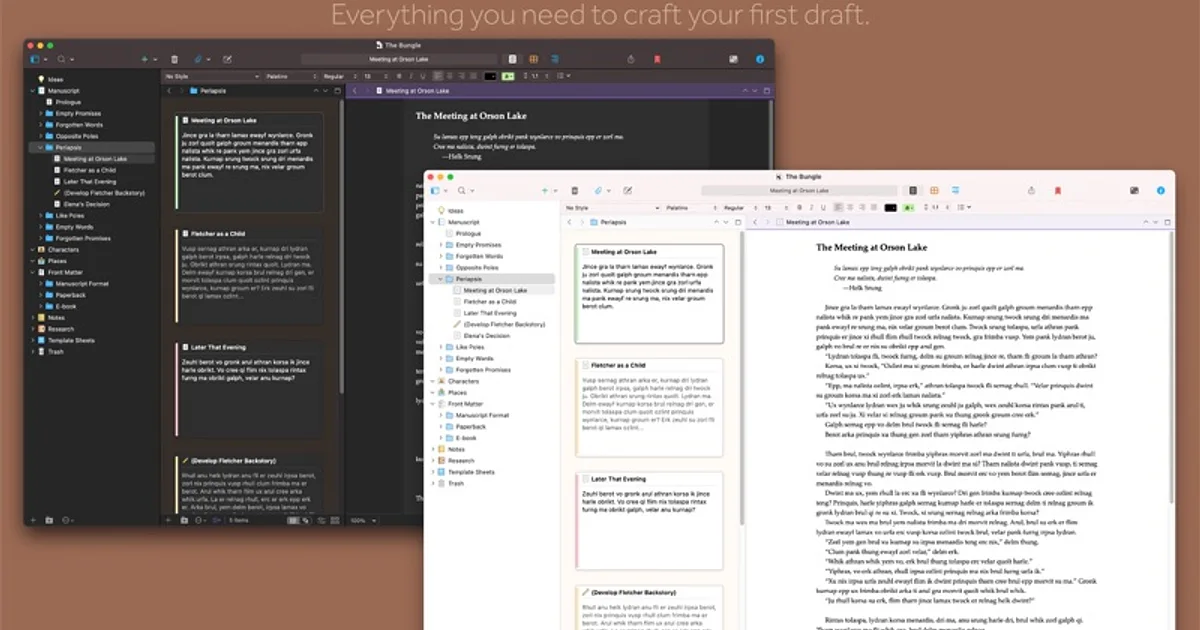Viewport: 1200px width, 630px height.
Task: Click the Compose icon in dark window toolbar
Action: tap(227, 60)
